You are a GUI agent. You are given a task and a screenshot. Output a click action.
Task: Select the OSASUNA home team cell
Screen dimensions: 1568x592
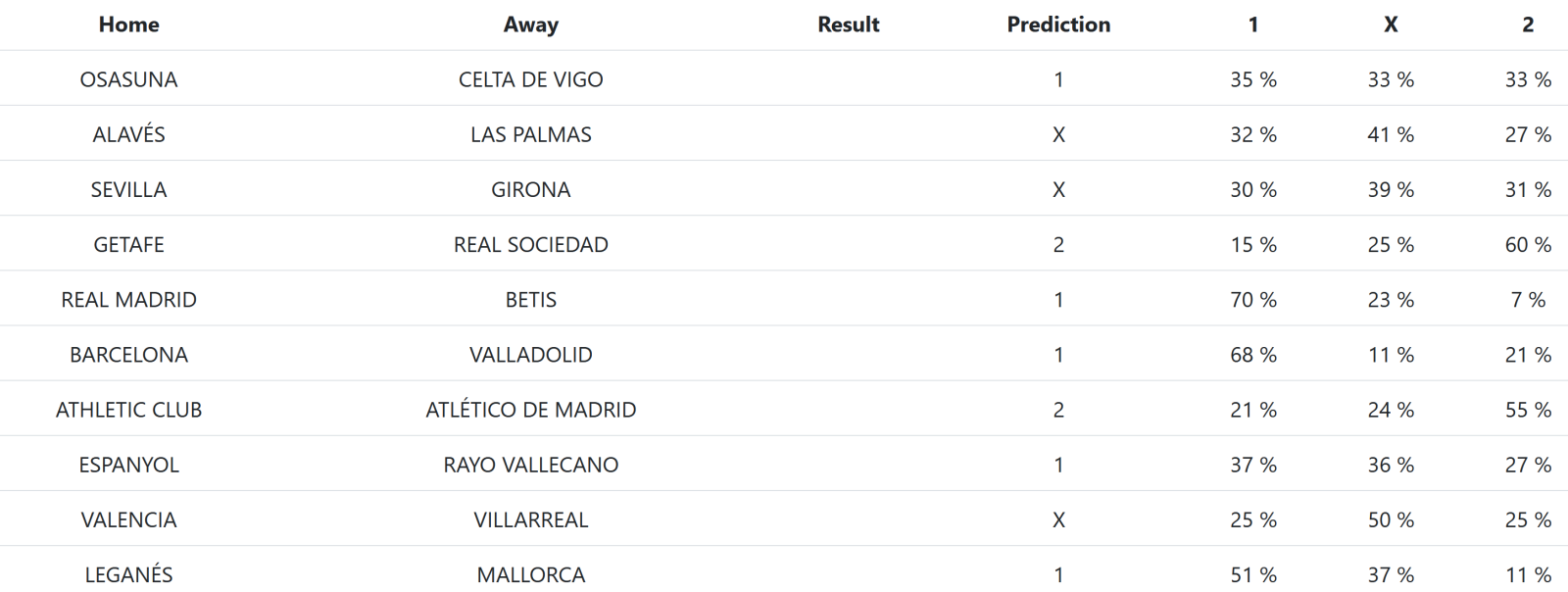128,79
